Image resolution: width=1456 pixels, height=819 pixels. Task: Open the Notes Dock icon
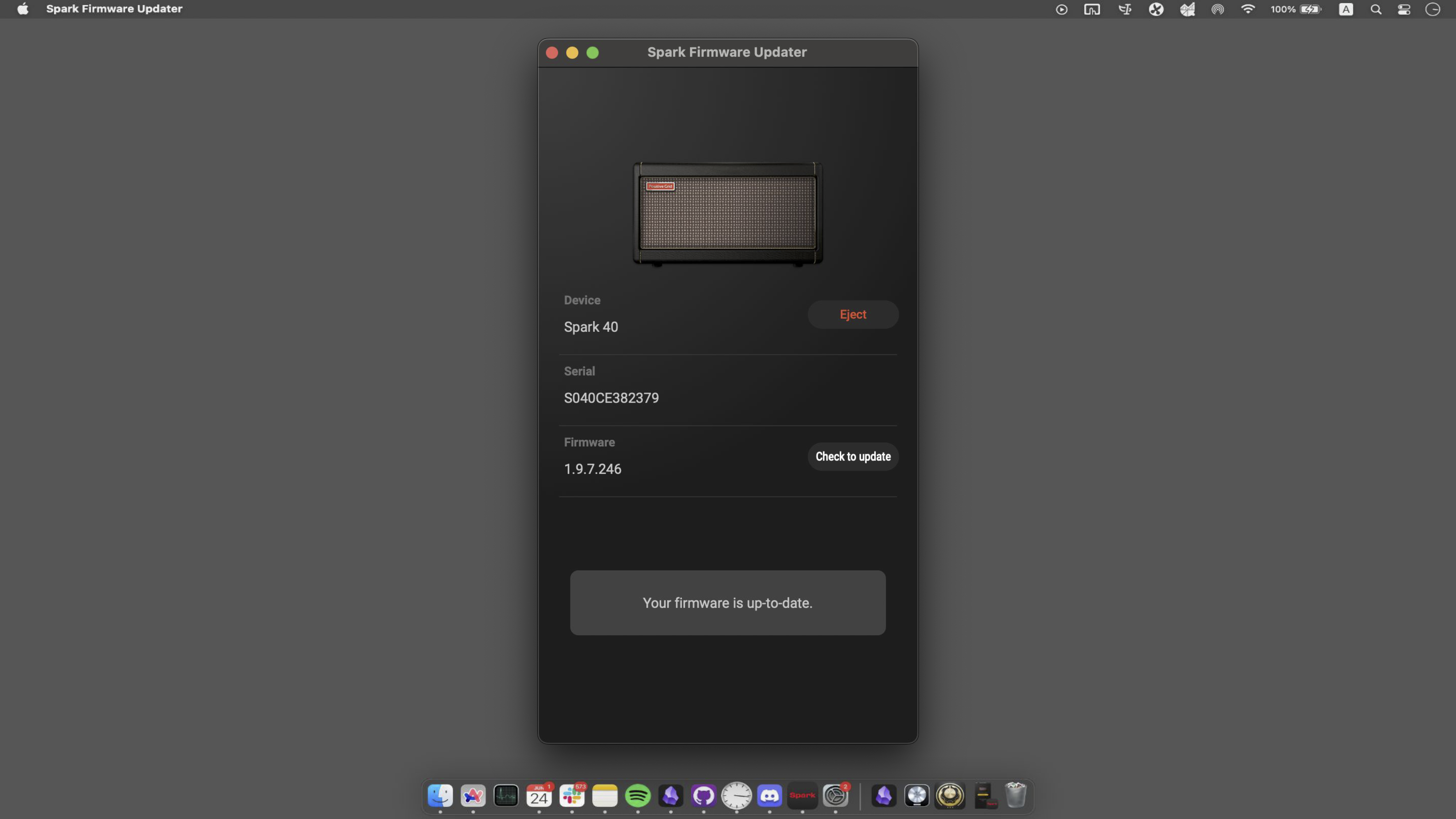tap(605, 796)
